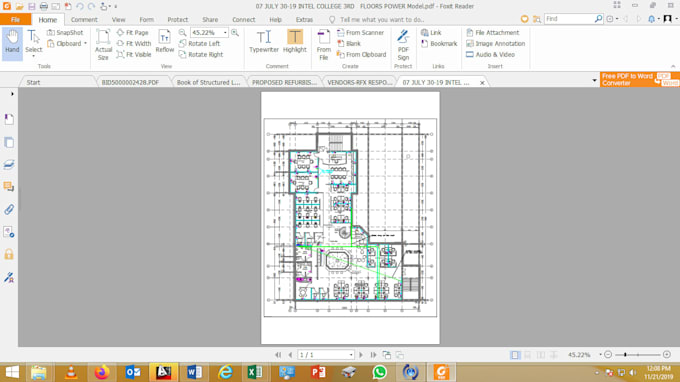The image size is (680, 382).
Task: Open PDF Sign tool
Action: point(403,44)
